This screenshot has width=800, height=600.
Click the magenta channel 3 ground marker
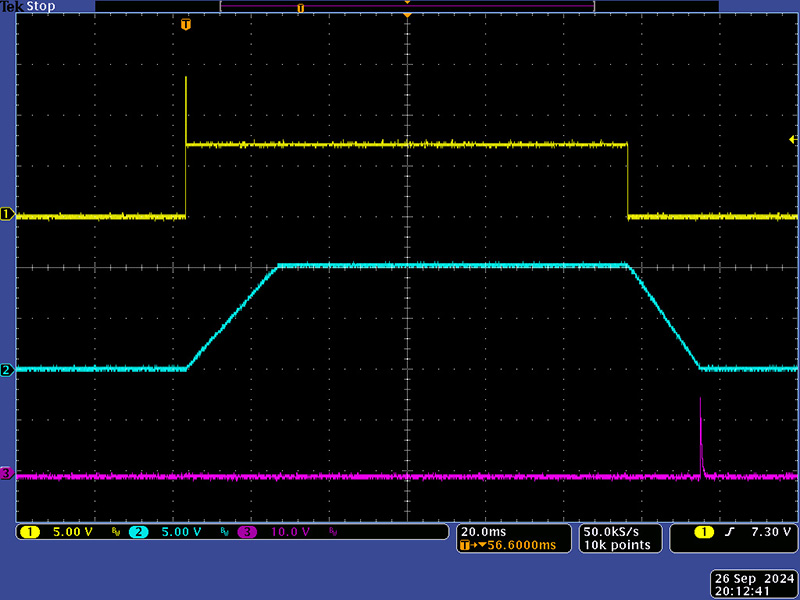7,473
